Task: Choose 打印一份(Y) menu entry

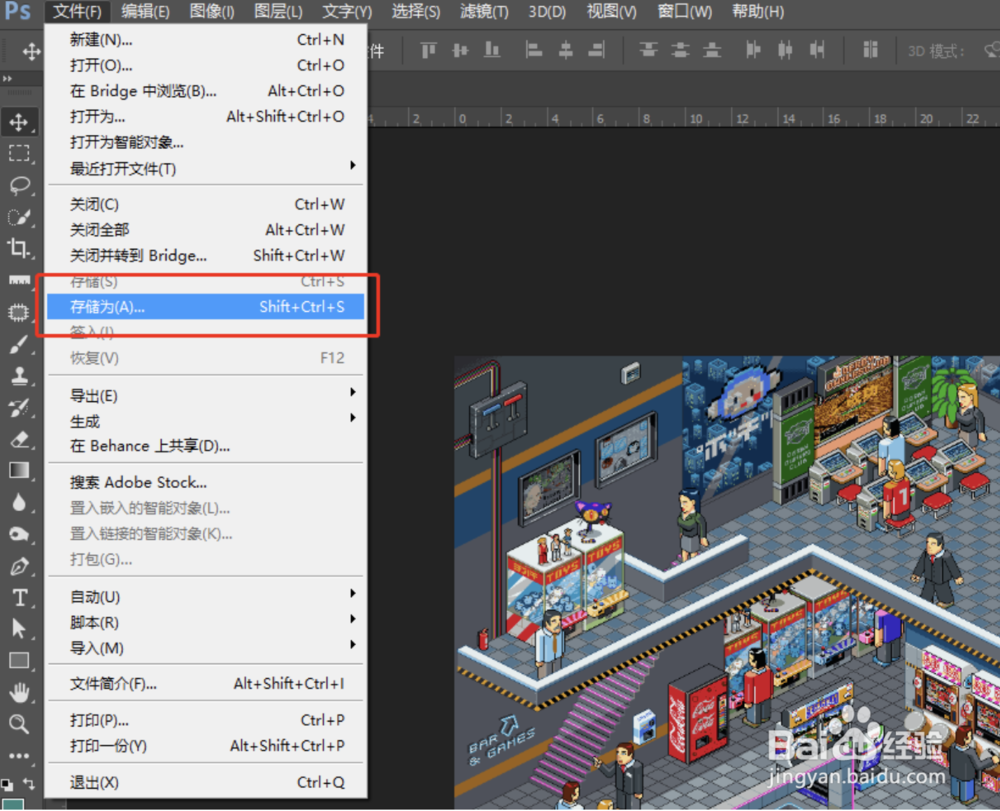Action: 205,745
